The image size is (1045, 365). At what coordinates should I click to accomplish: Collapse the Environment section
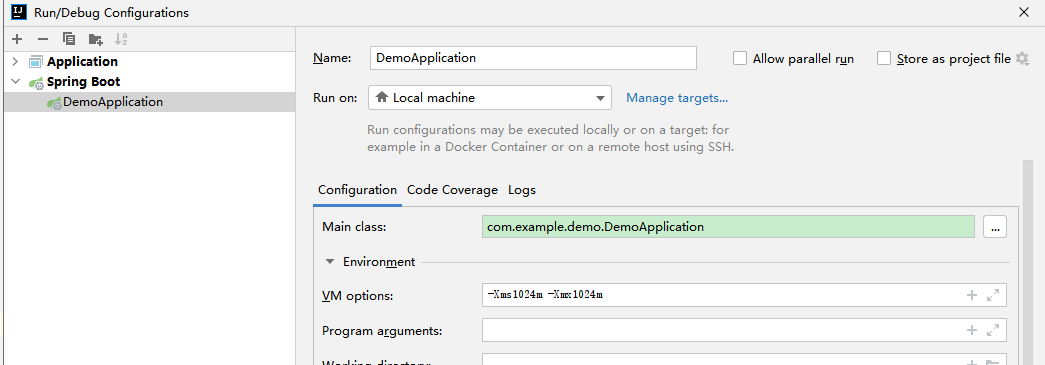[x=329, y=262]
